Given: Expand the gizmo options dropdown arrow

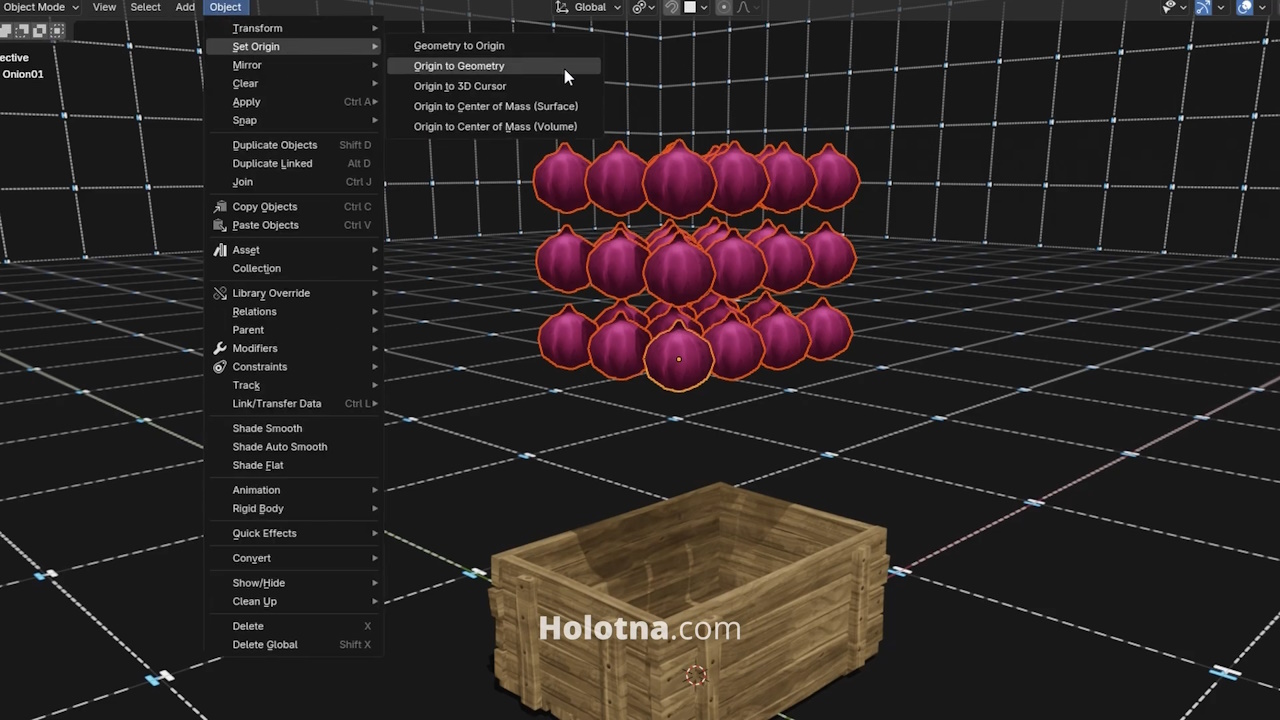Looking at the screenshot, I should pos(1221,7).
